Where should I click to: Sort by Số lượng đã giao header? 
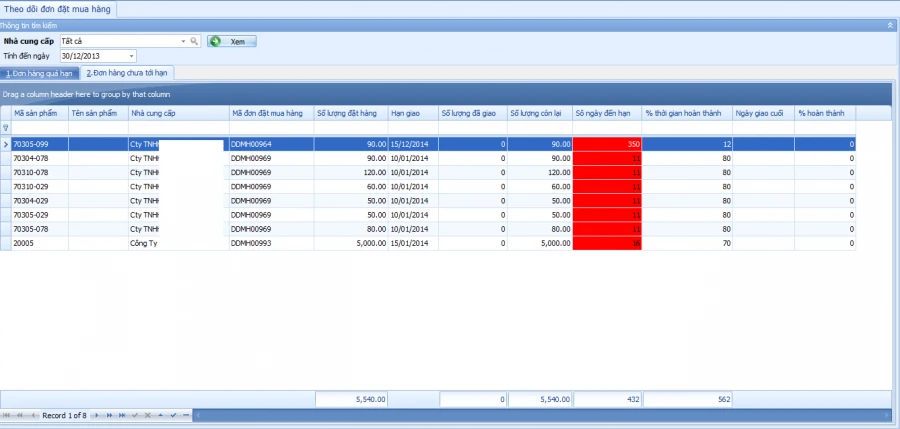473,113
